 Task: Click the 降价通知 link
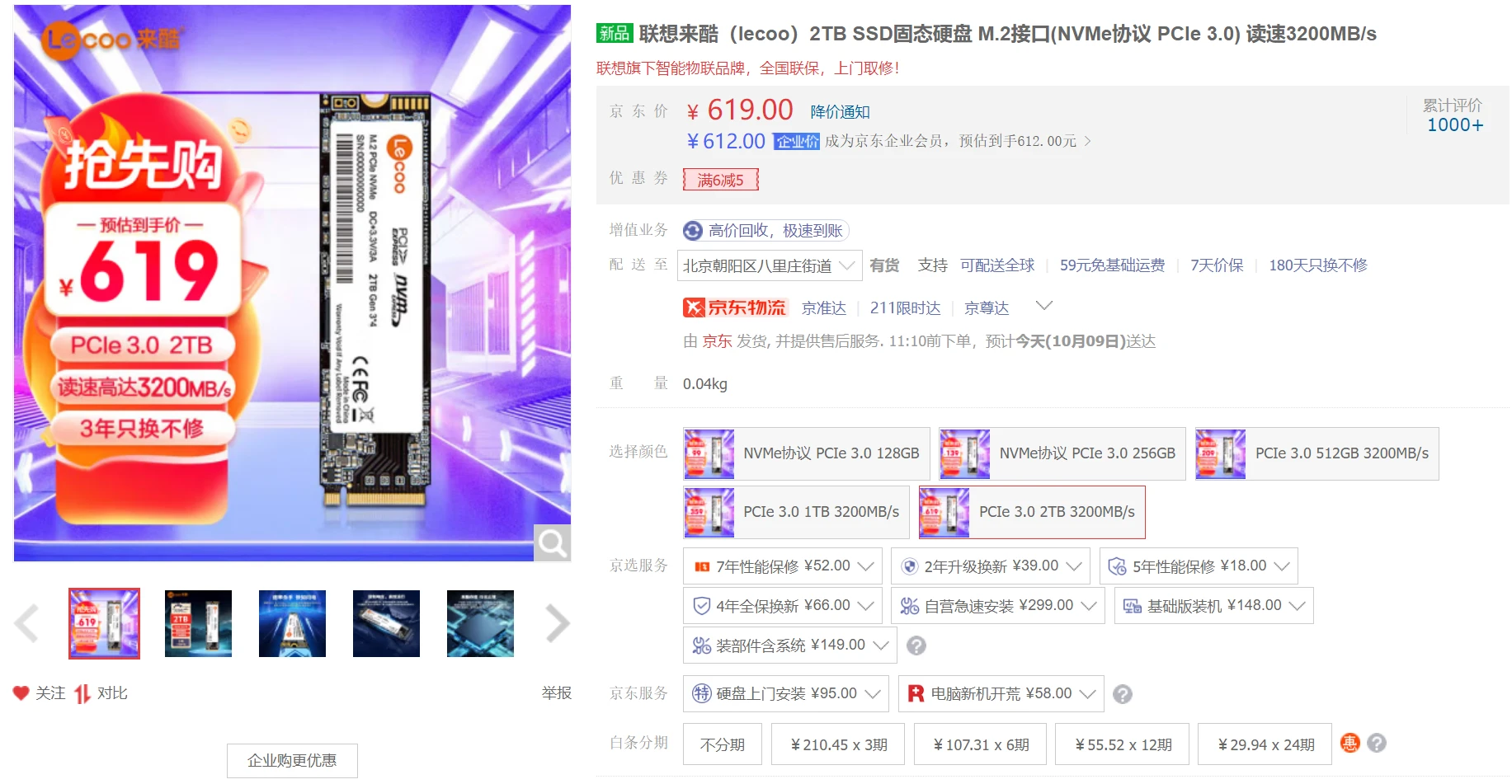click(x=840, y=112)
